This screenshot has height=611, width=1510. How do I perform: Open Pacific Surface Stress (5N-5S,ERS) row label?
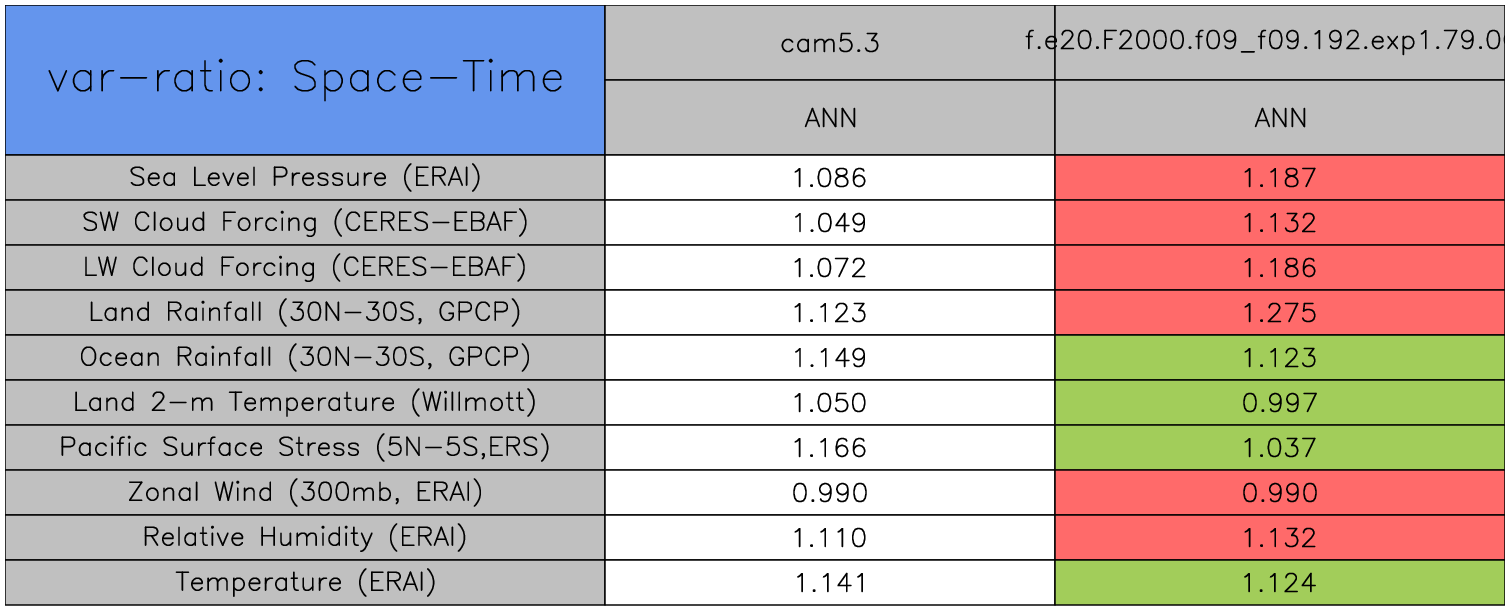305,448
